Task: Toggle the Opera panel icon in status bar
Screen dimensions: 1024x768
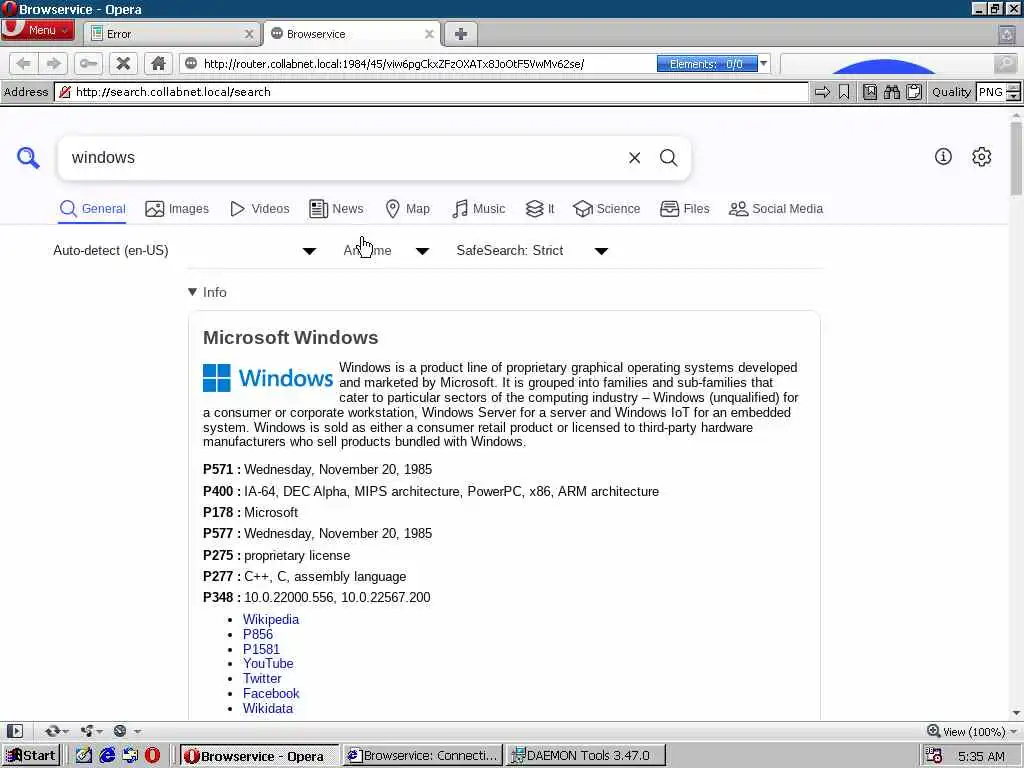Action: (x=14, y=731)
